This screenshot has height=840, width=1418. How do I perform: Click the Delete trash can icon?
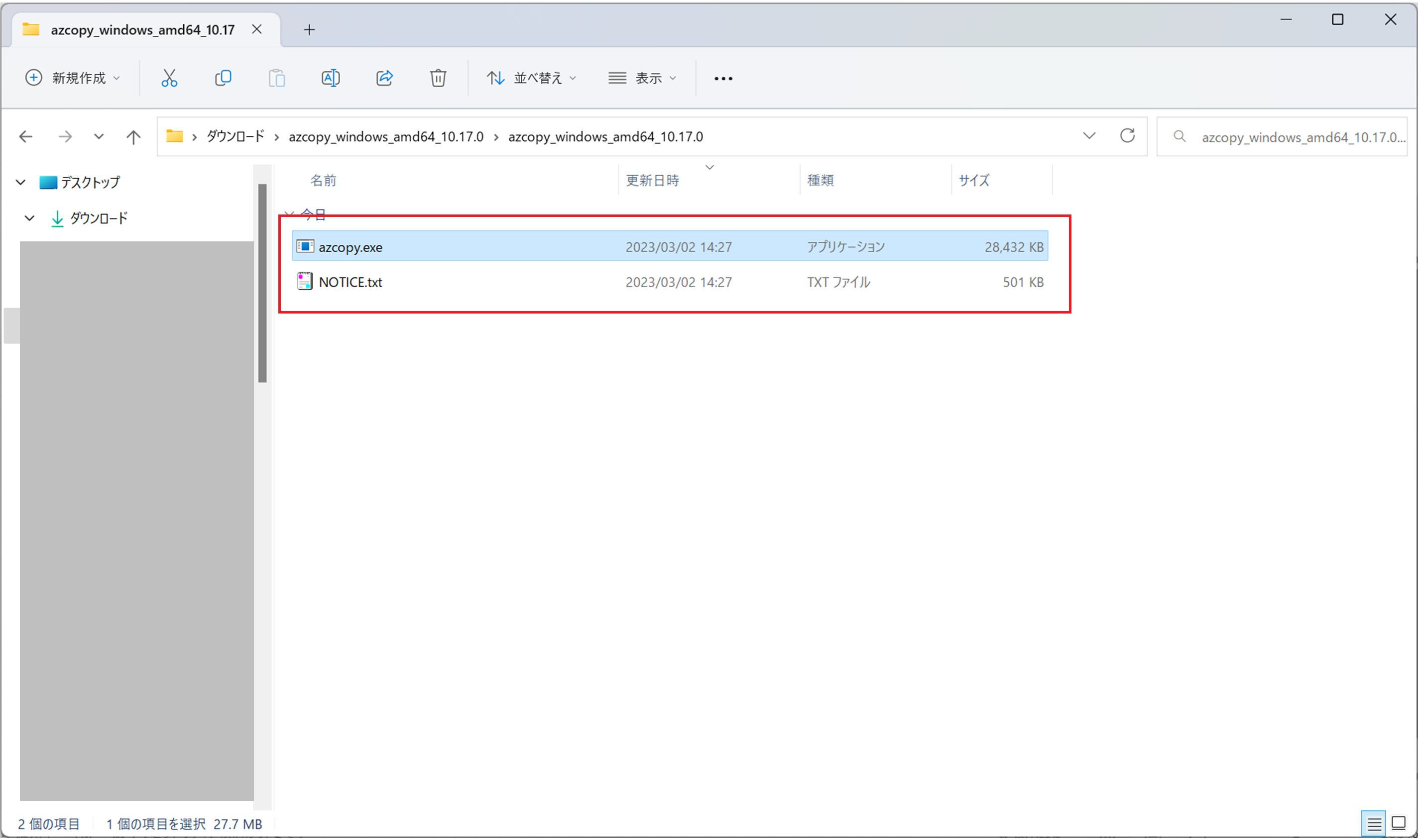[x=438, y=78]
